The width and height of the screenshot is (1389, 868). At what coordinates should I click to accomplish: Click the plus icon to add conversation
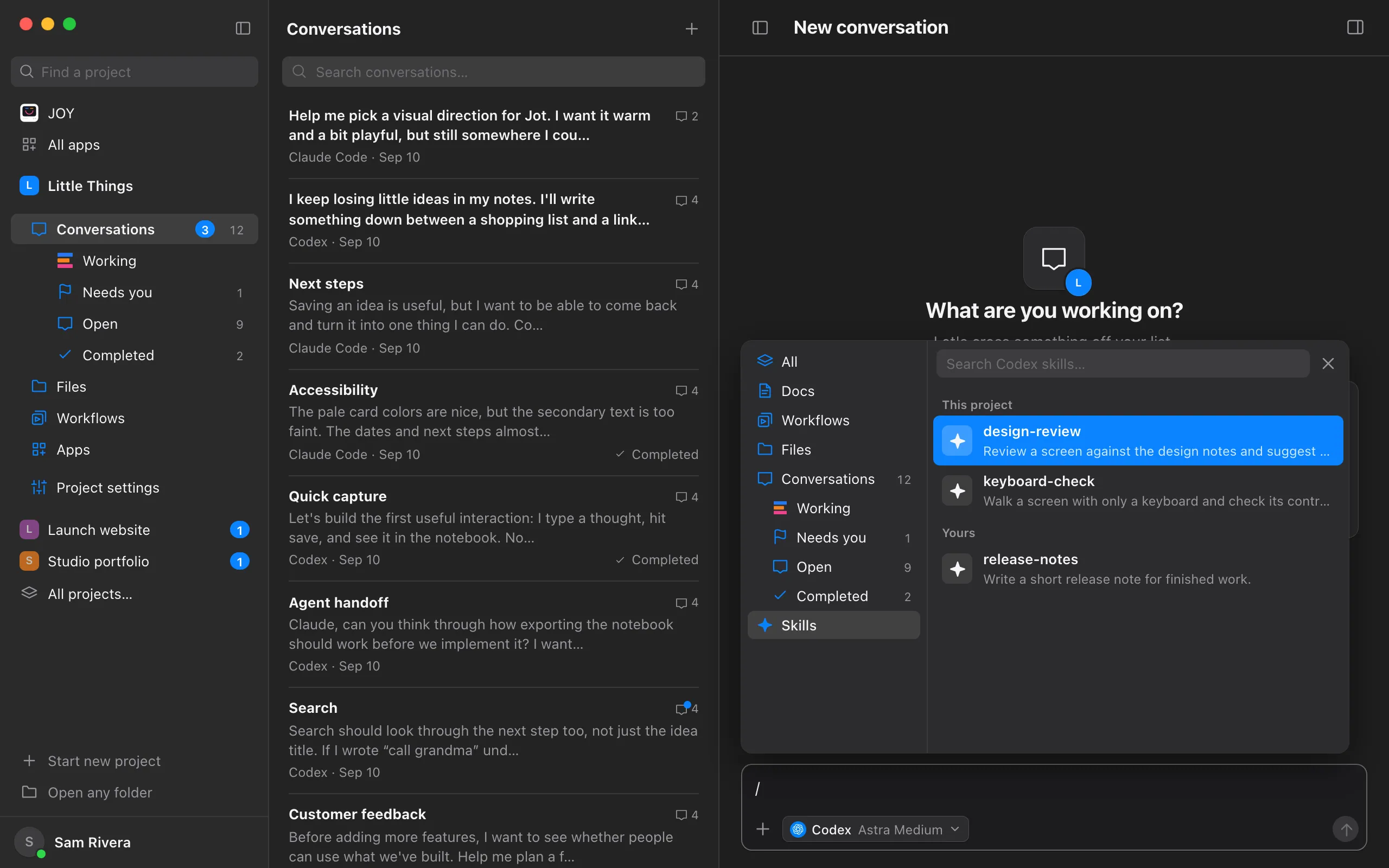coord(692,29)
